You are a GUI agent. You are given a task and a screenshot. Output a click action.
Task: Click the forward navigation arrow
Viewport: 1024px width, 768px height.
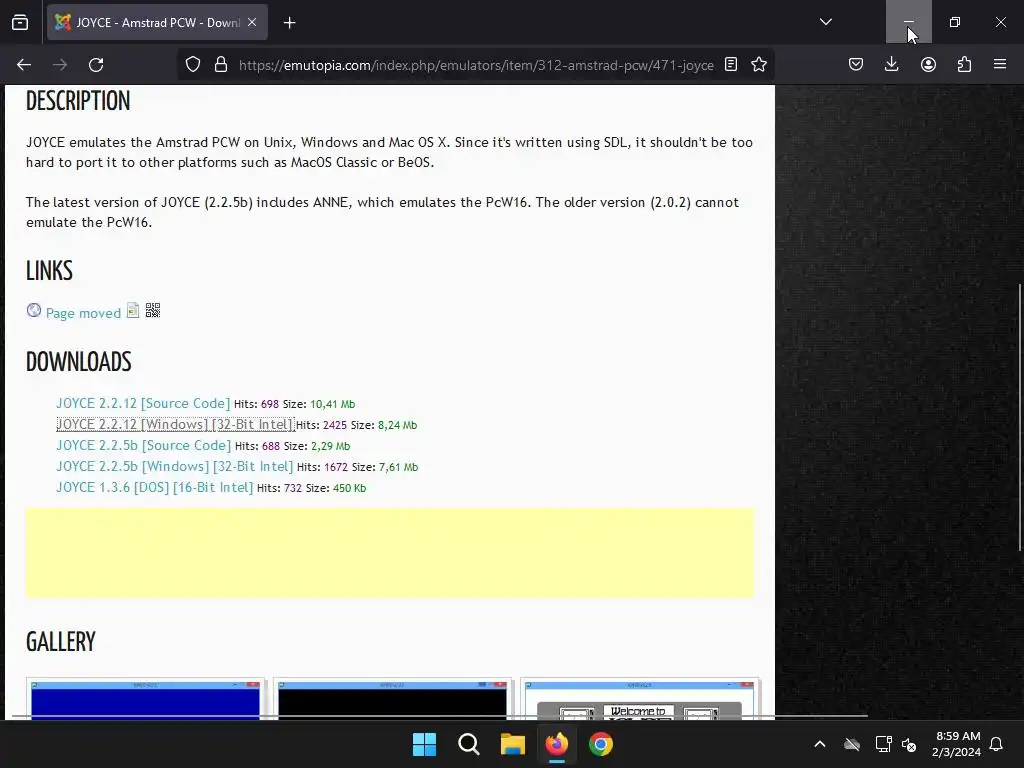[60, 65]
